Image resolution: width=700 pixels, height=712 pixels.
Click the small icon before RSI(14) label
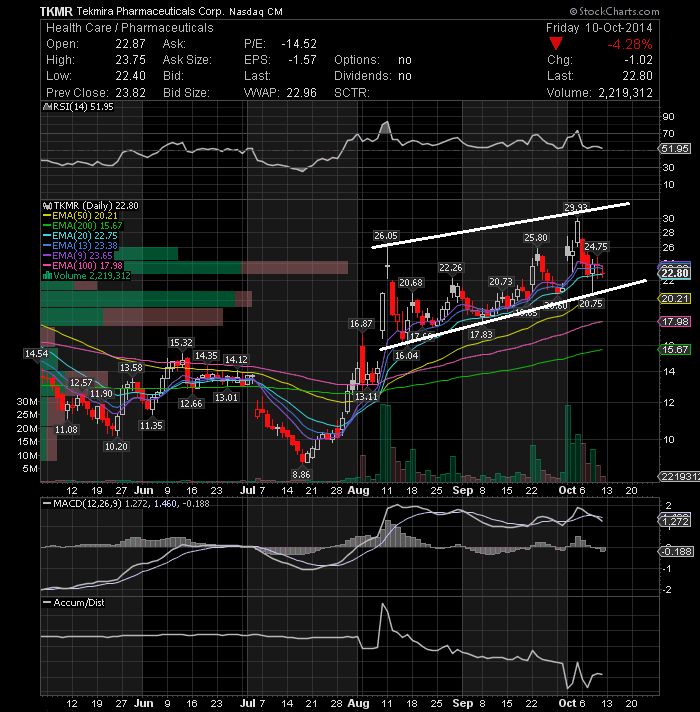click(47, 107)
